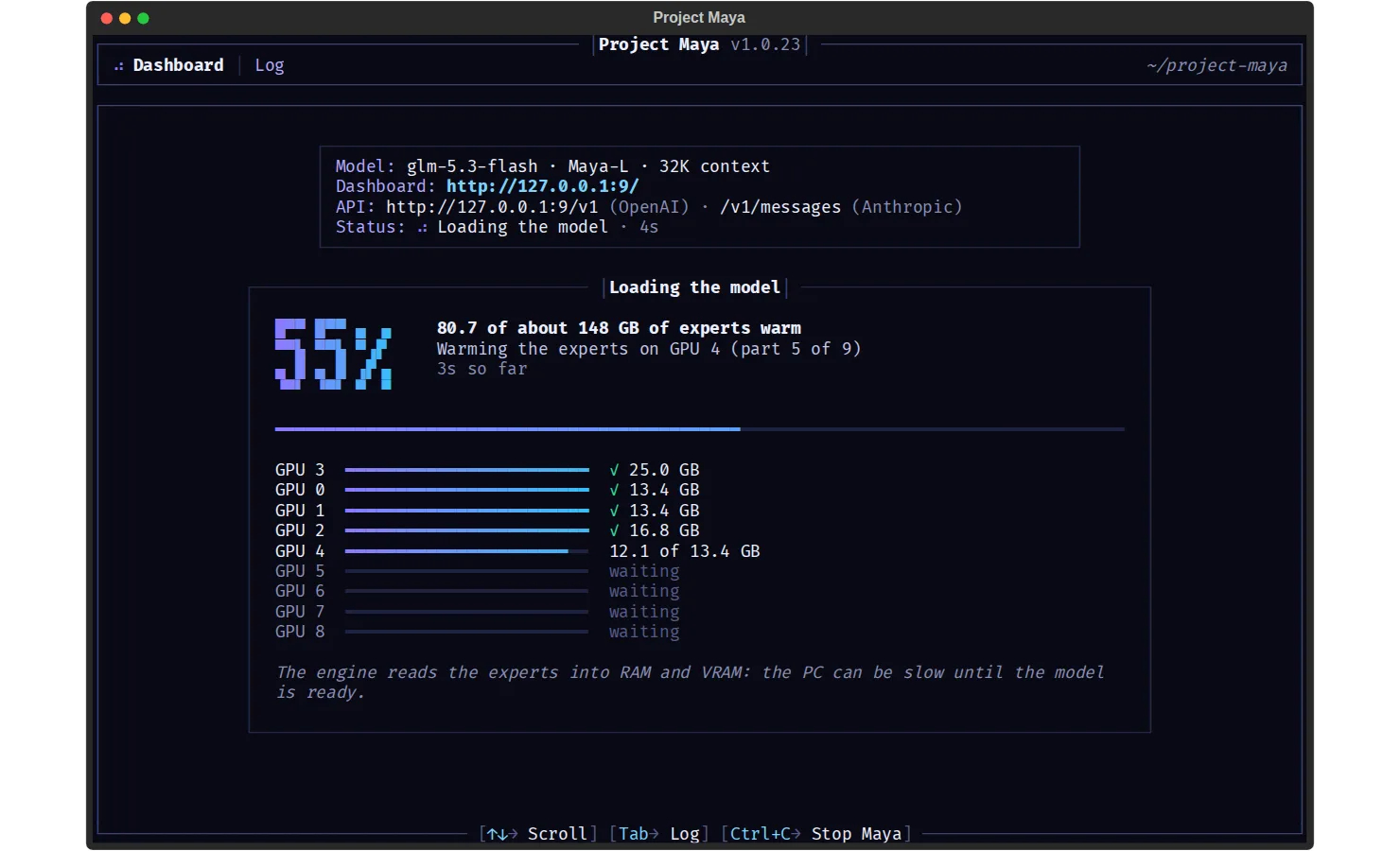The image size is (1400, 851).
Task: Click the Scroll footer shortcut hint
Action: (538, 834)
